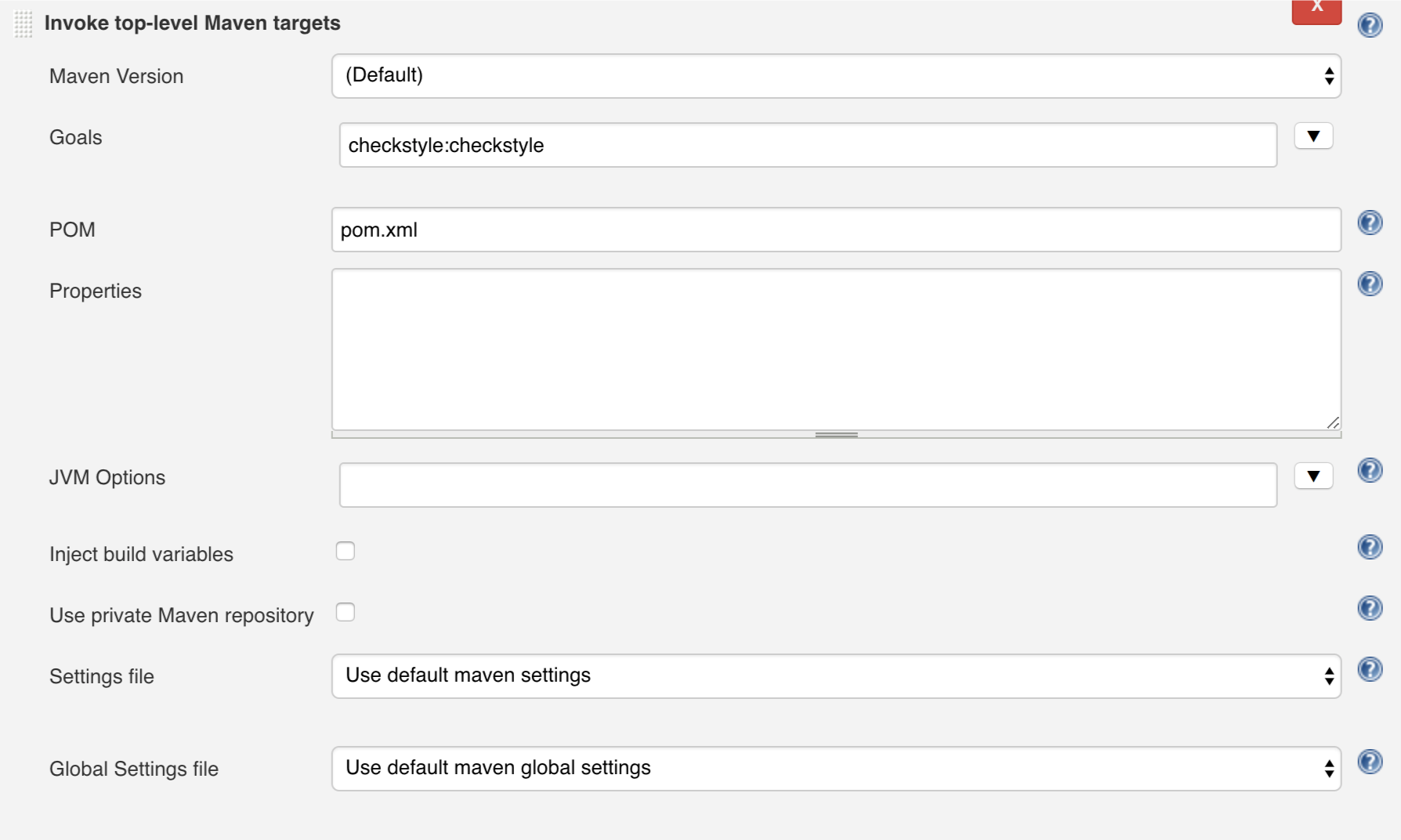This screenshot has height=840, width=1401.
Task: Open help for JVM Options
Action: tap(1370, 471)
